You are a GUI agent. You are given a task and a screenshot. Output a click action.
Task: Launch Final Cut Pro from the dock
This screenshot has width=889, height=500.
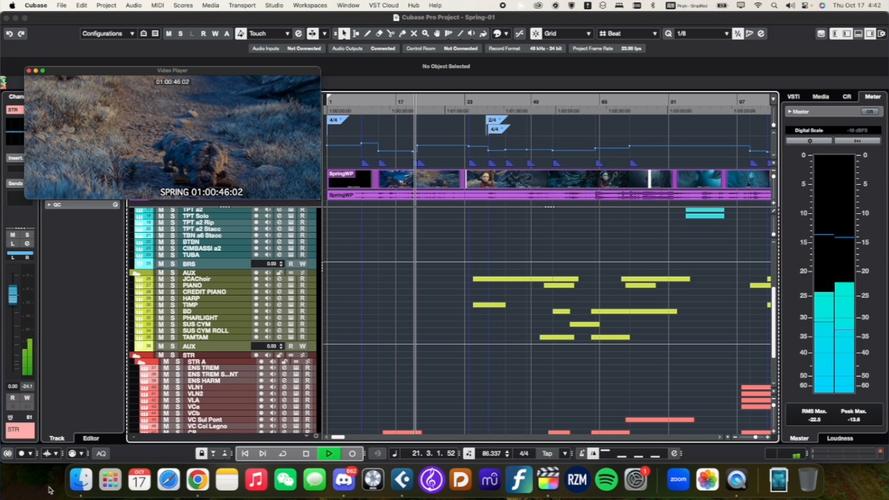tap(547, 480)
